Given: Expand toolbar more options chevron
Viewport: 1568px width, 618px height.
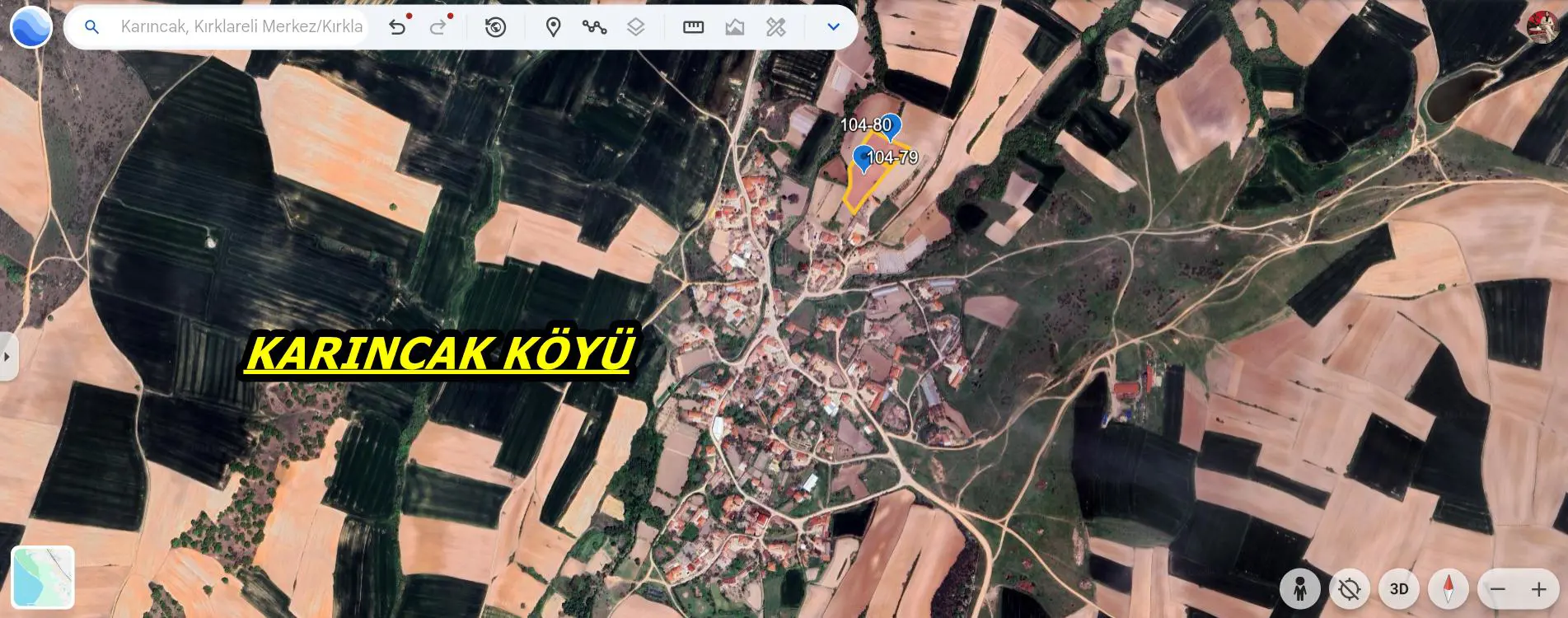Looking at the screenshot, I should coord(833,27).
